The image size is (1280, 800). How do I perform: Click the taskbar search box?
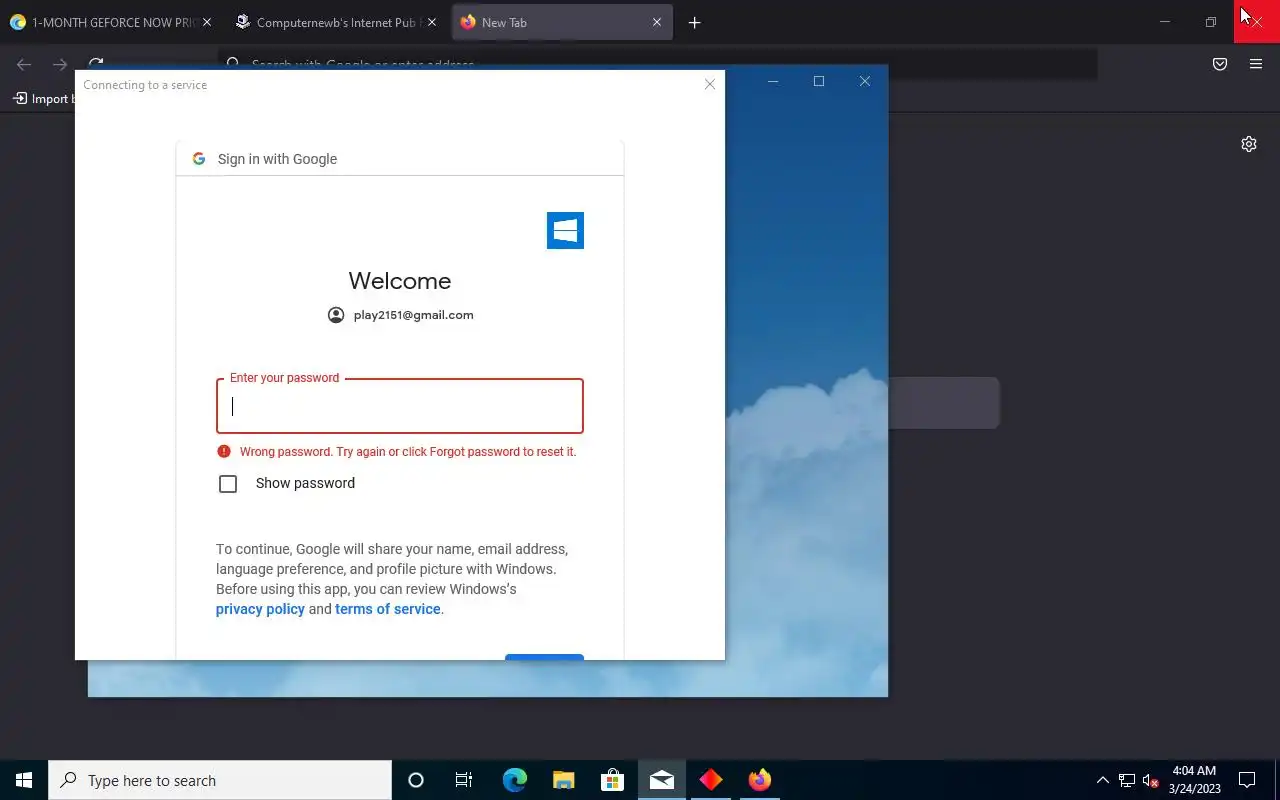pyautogui.click(x=220, y=780)
